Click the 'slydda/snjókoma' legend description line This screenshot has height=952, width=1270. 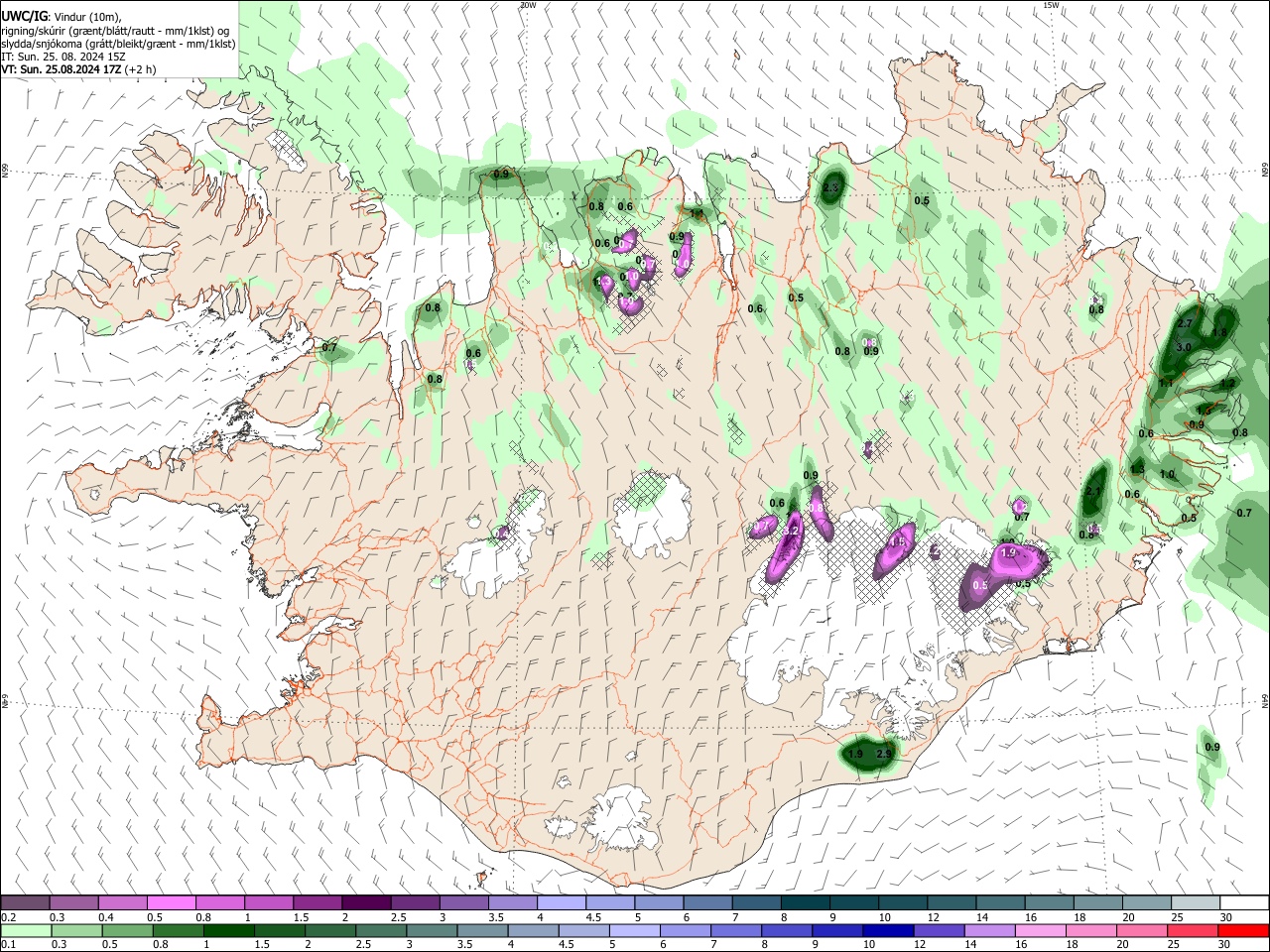click(x=119, y=44)
